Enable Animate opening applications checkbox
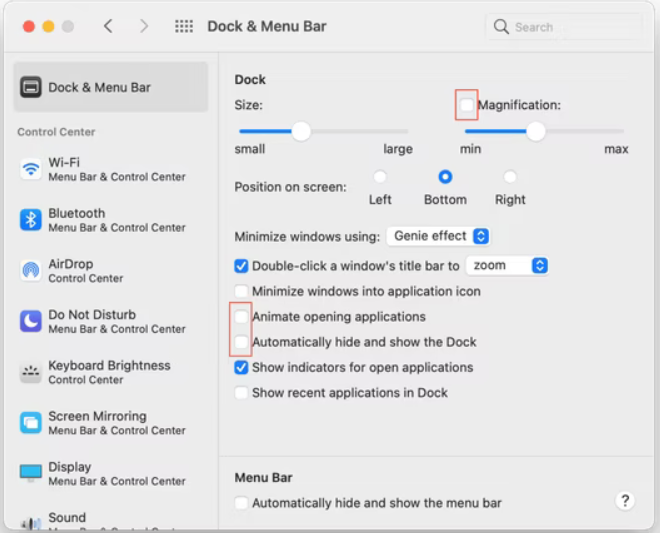 (241, 317)
